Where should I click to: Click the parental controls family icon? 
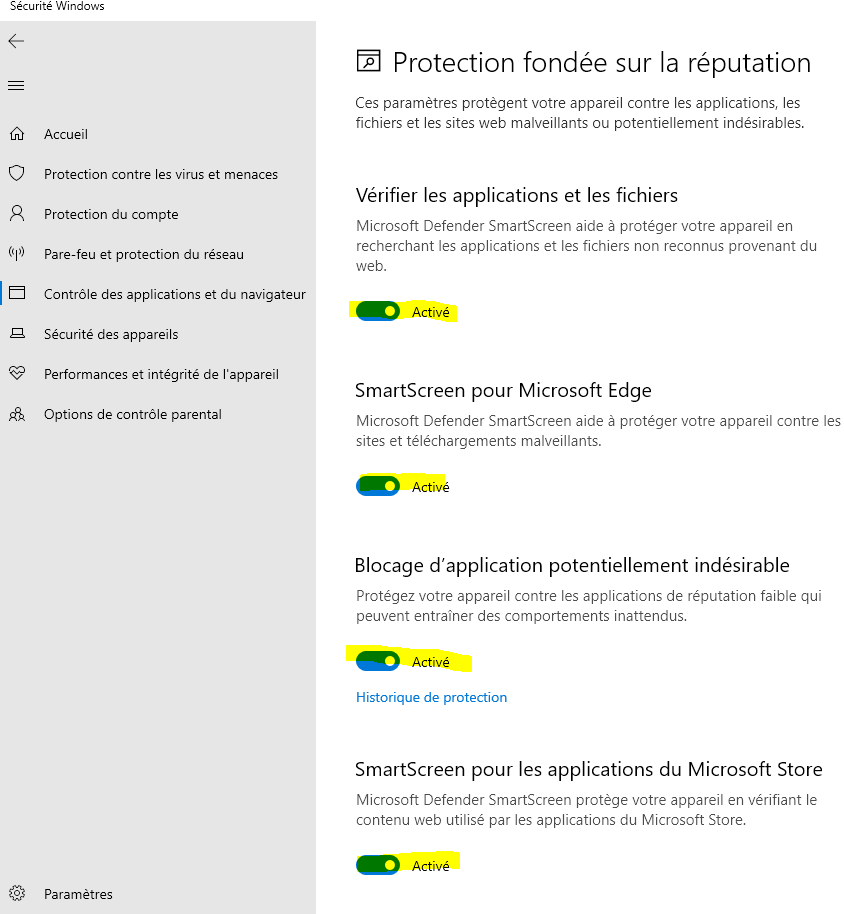16,414
